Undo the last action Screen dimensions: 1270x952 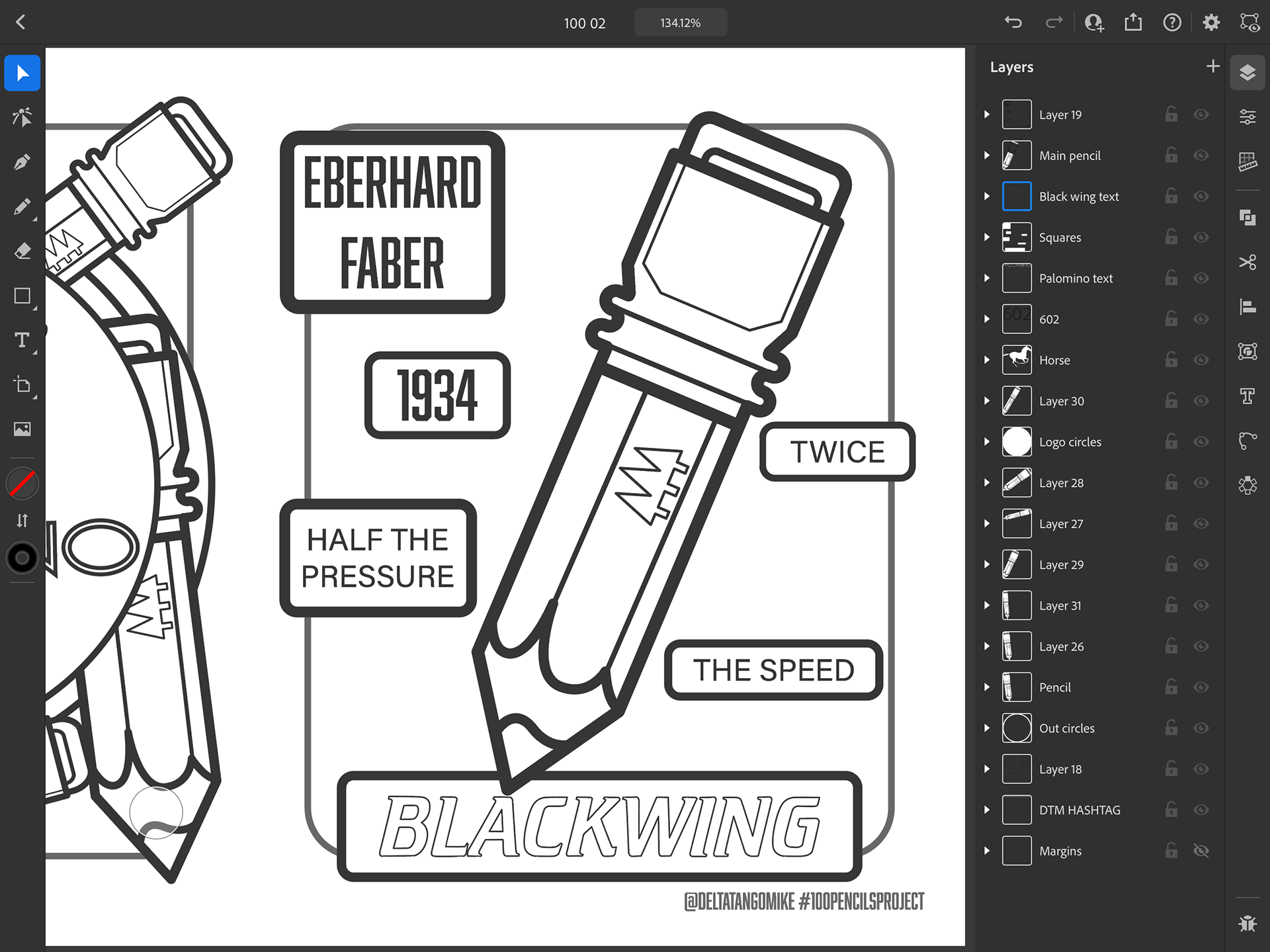pyautogui.click(x=1013, y=22)
